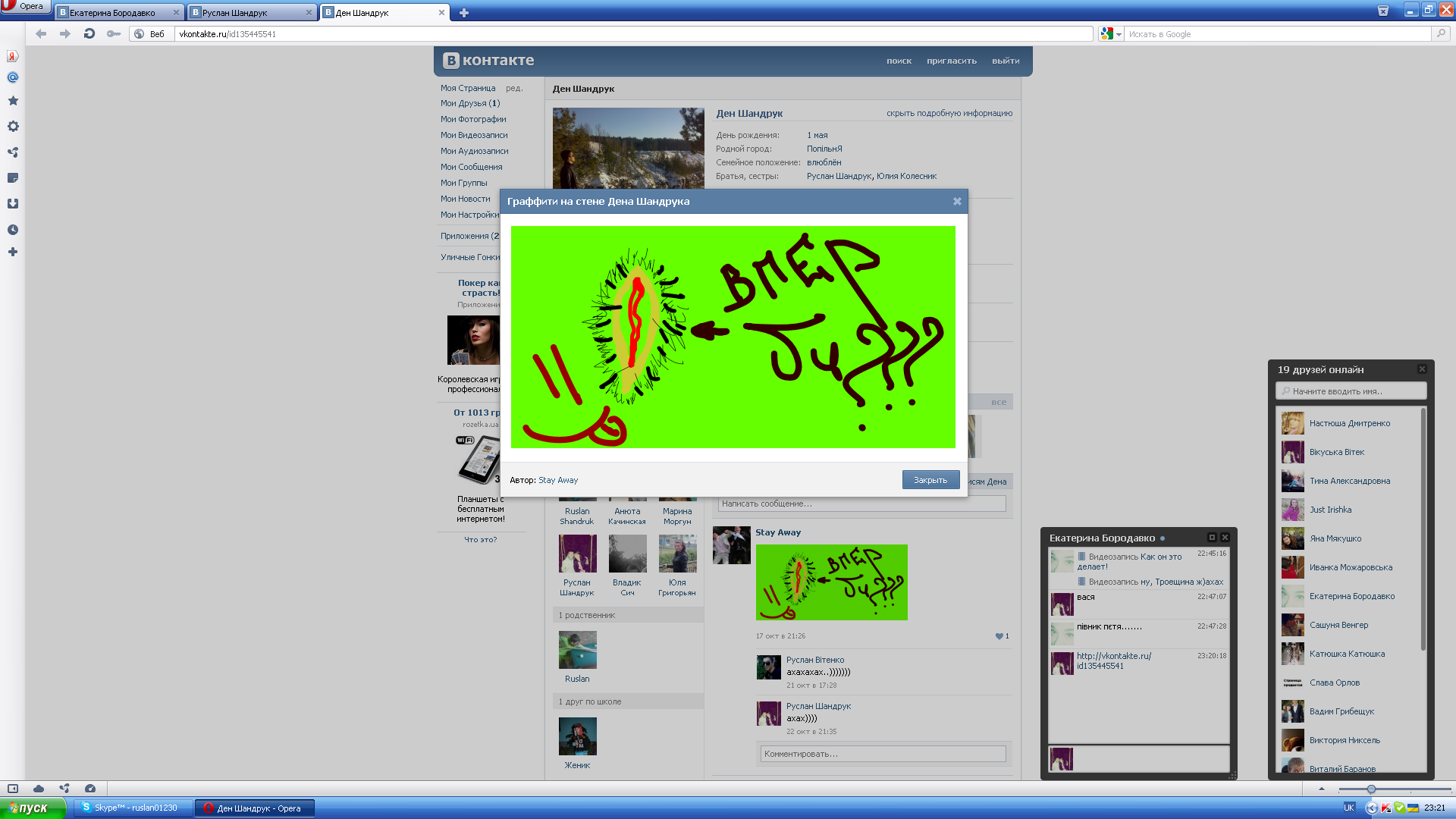Screen dimensions: 1456x819
Task: Open closed tabs trash icon
Action: click(x=1383, y=11)
